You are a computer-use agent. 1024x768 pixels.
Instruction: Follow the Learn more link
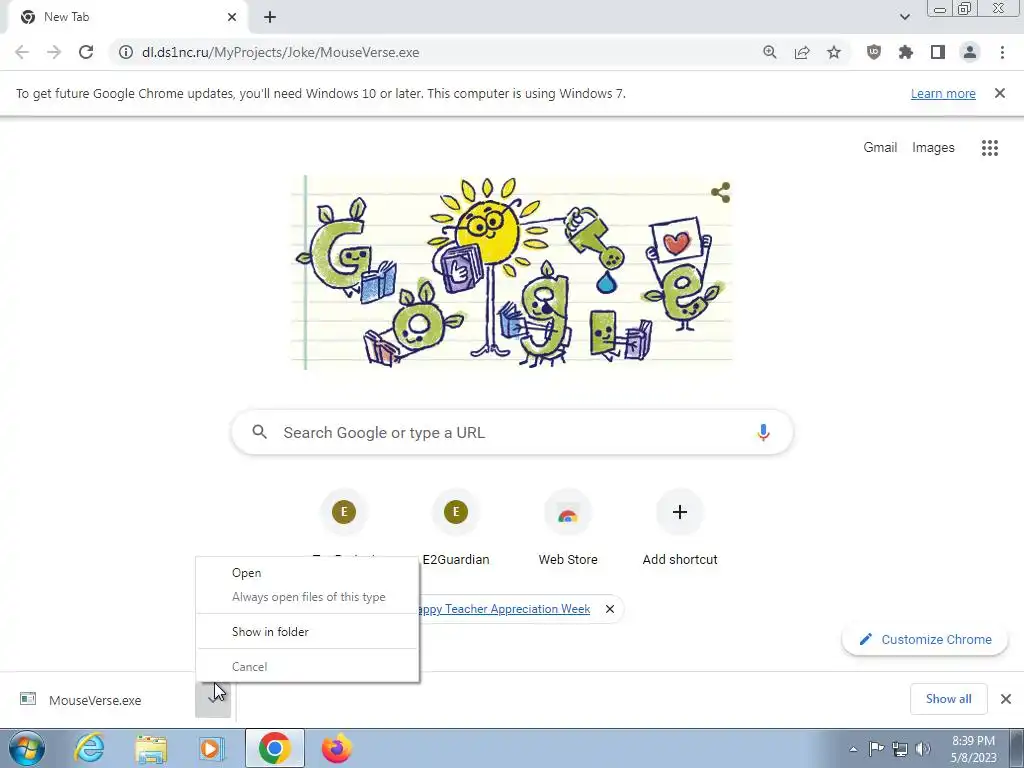click(943, 93)
